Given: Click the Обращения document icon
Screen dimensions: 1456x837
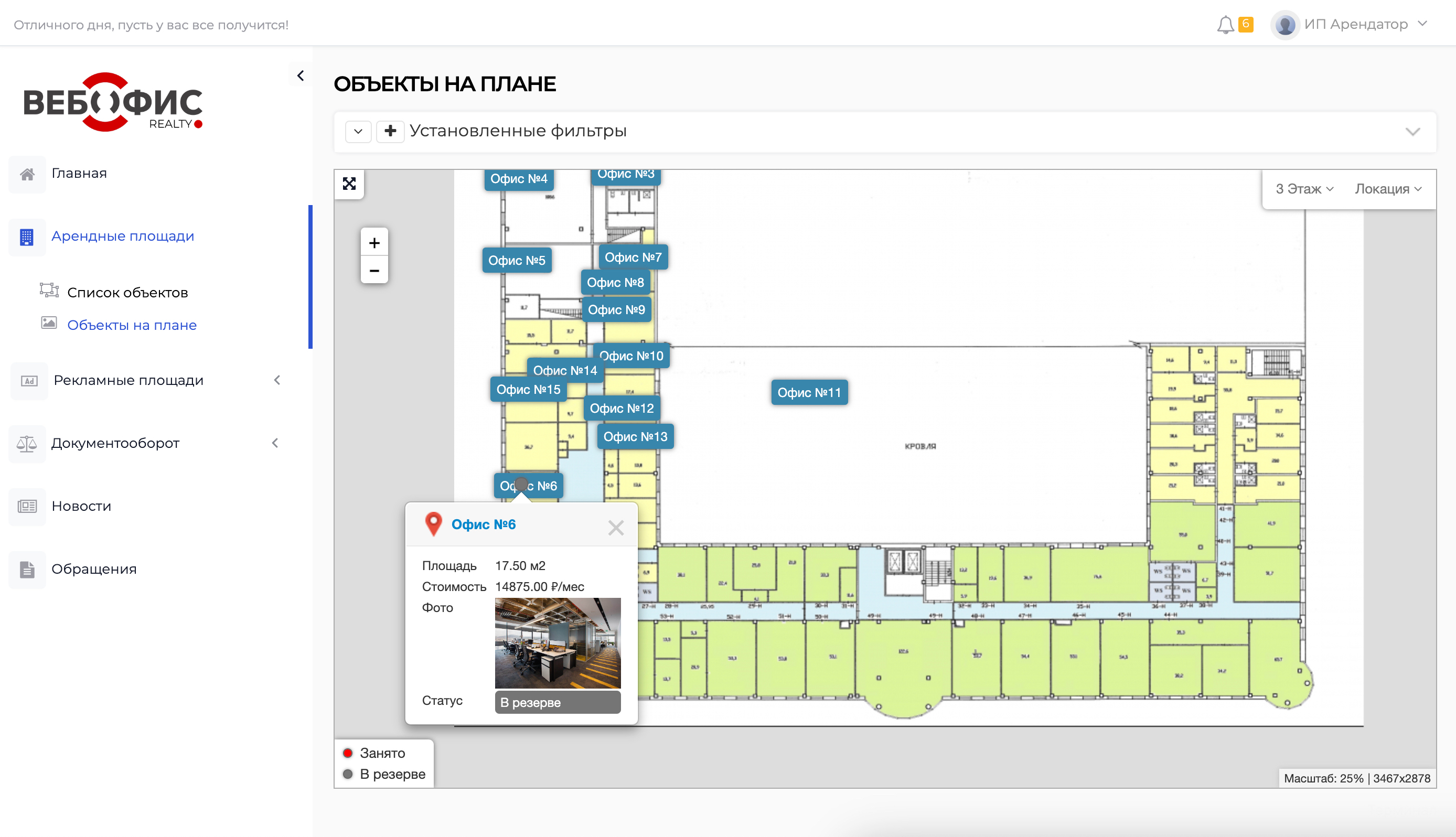Looking at the screenshot, I should pos(27,569).
